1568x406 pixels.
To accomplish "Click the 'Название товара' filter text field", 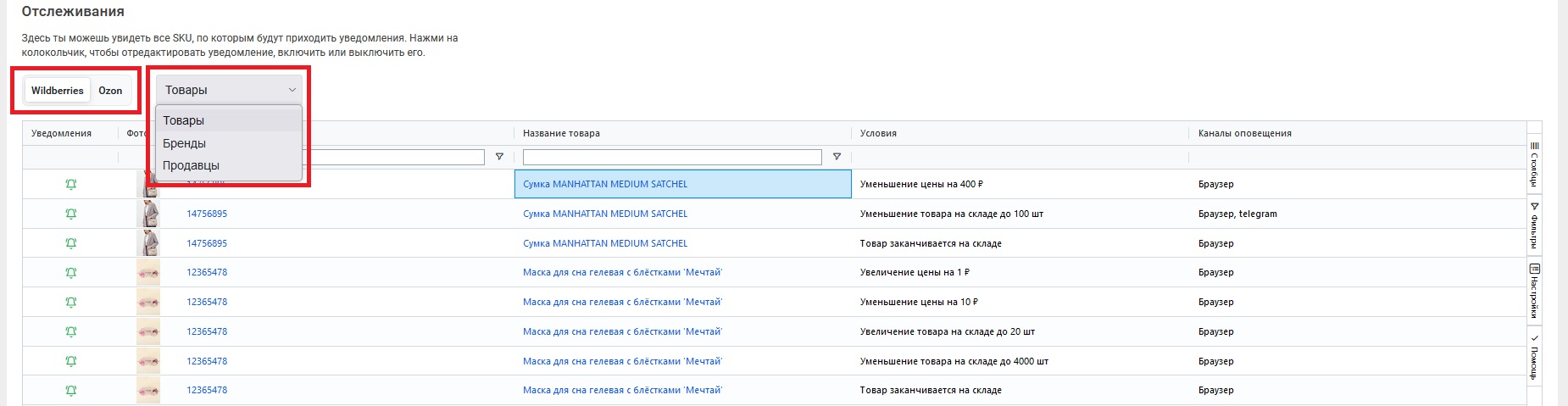I will pyautogui.click(x=671, y=157).
